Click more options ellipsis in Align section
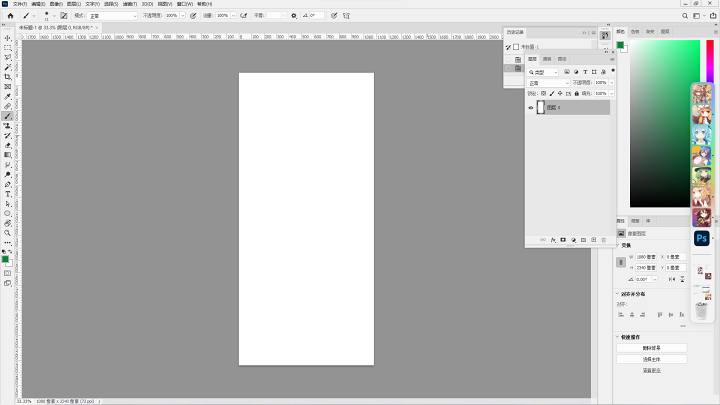The height and width of the screenshot is (405, 720). [683, 326]
